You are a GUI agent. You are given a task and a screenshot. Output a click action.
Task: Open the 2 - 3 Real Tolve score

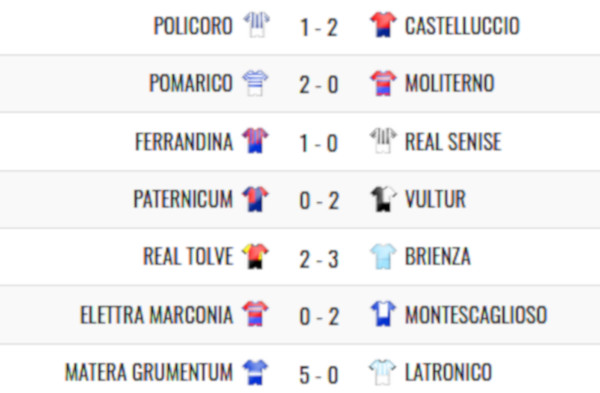pyautogui.click(x=319, y=259)
